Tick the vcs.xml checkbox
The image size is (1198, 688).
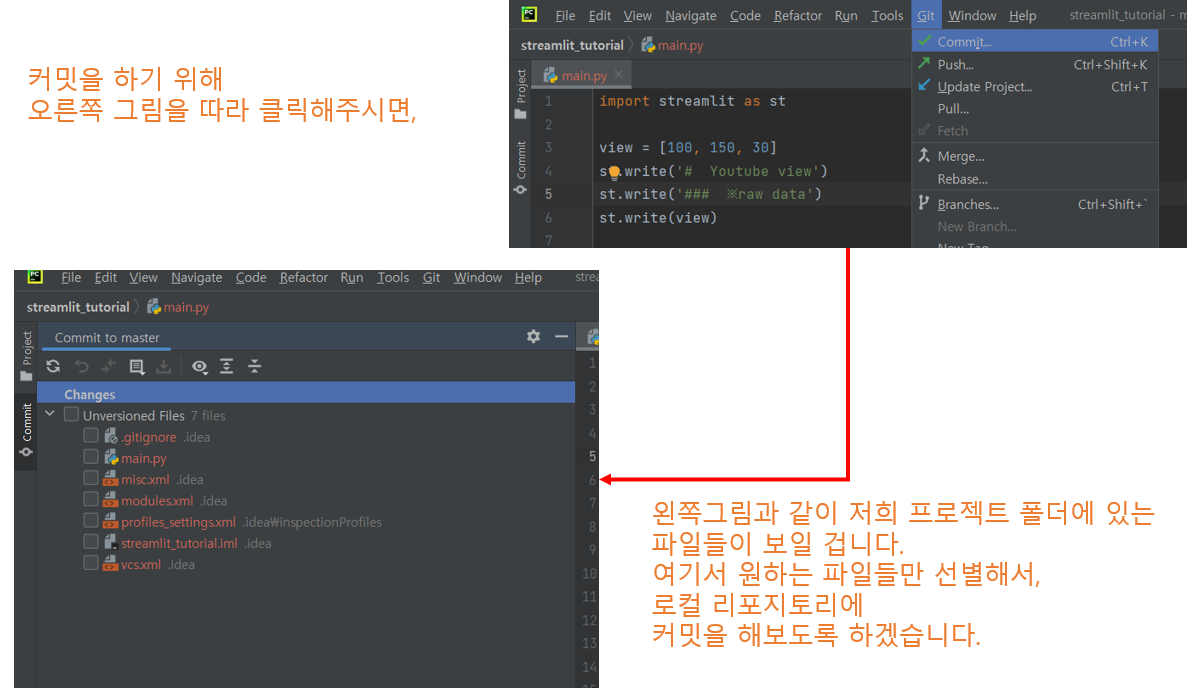coord(91,563)
